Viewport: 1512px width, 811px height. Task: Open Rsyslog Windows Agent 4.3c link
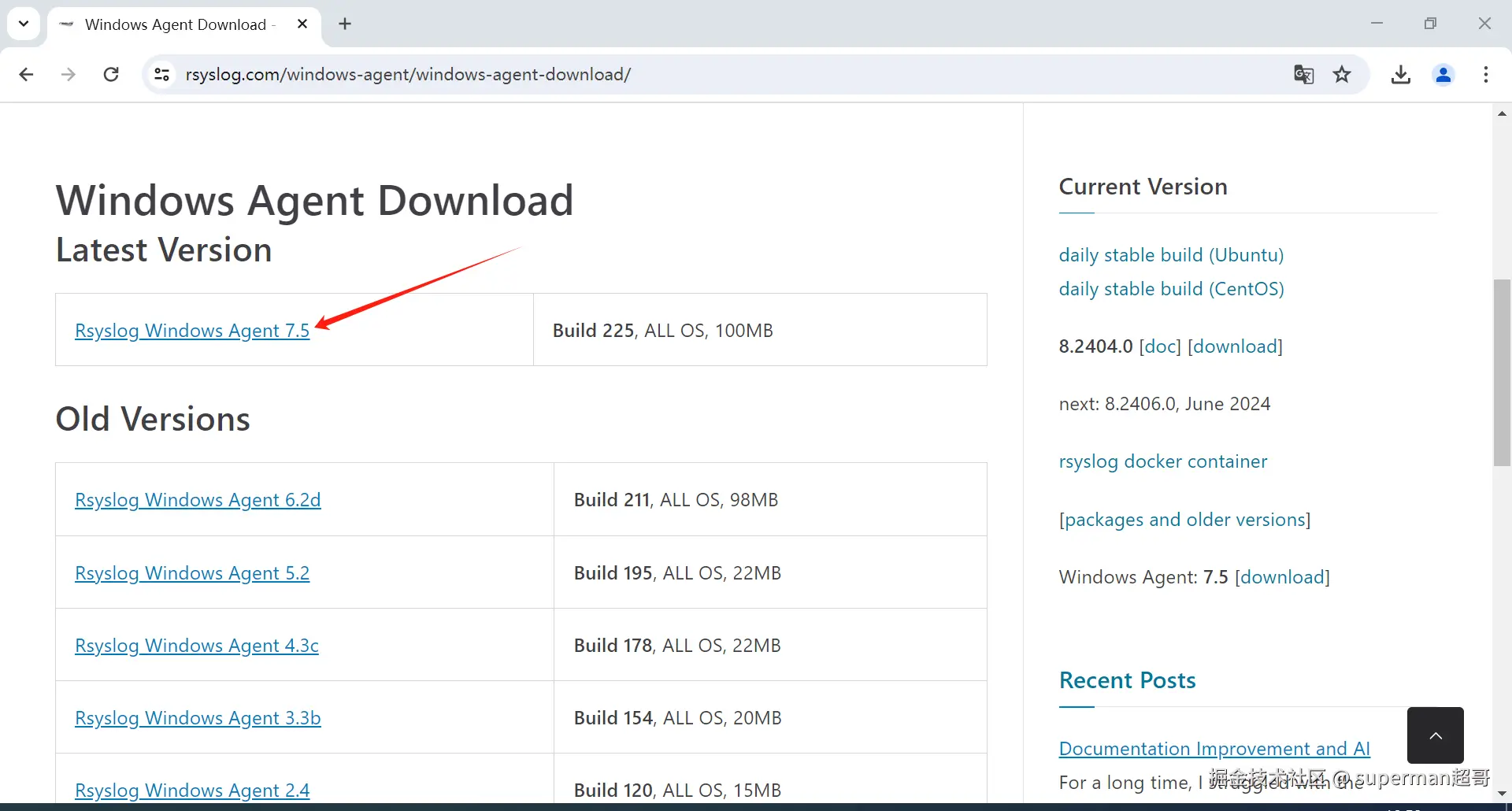(x=197, y=646)
